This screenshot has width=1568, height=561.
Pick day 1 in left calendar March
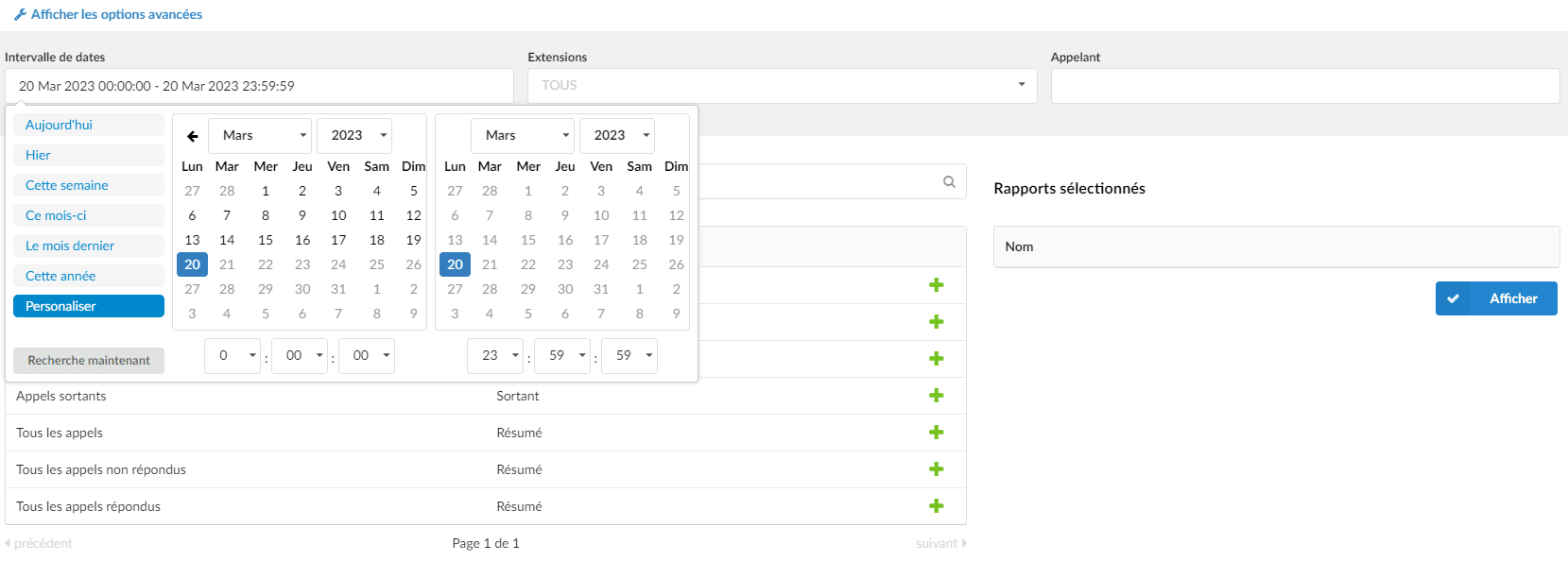(266, 191)
